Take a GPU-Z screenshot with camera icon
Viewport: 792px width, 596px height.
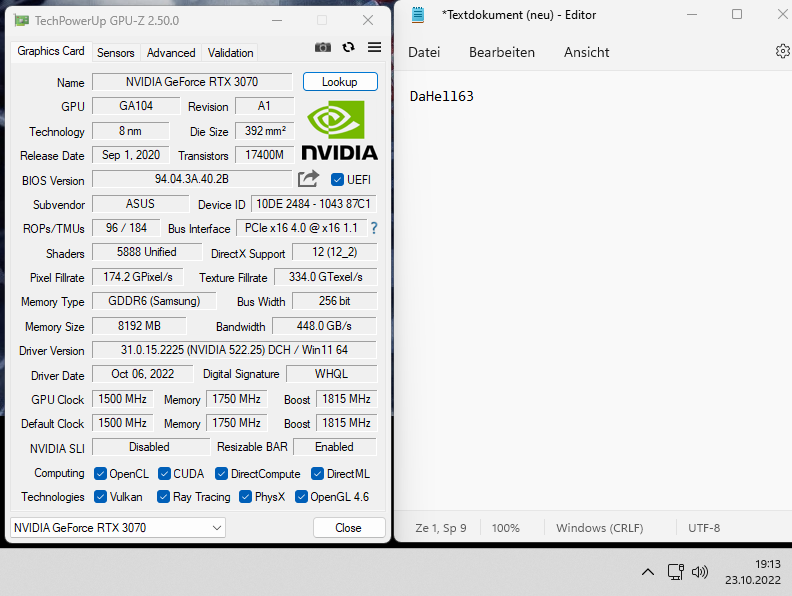[x=323, y=47]
